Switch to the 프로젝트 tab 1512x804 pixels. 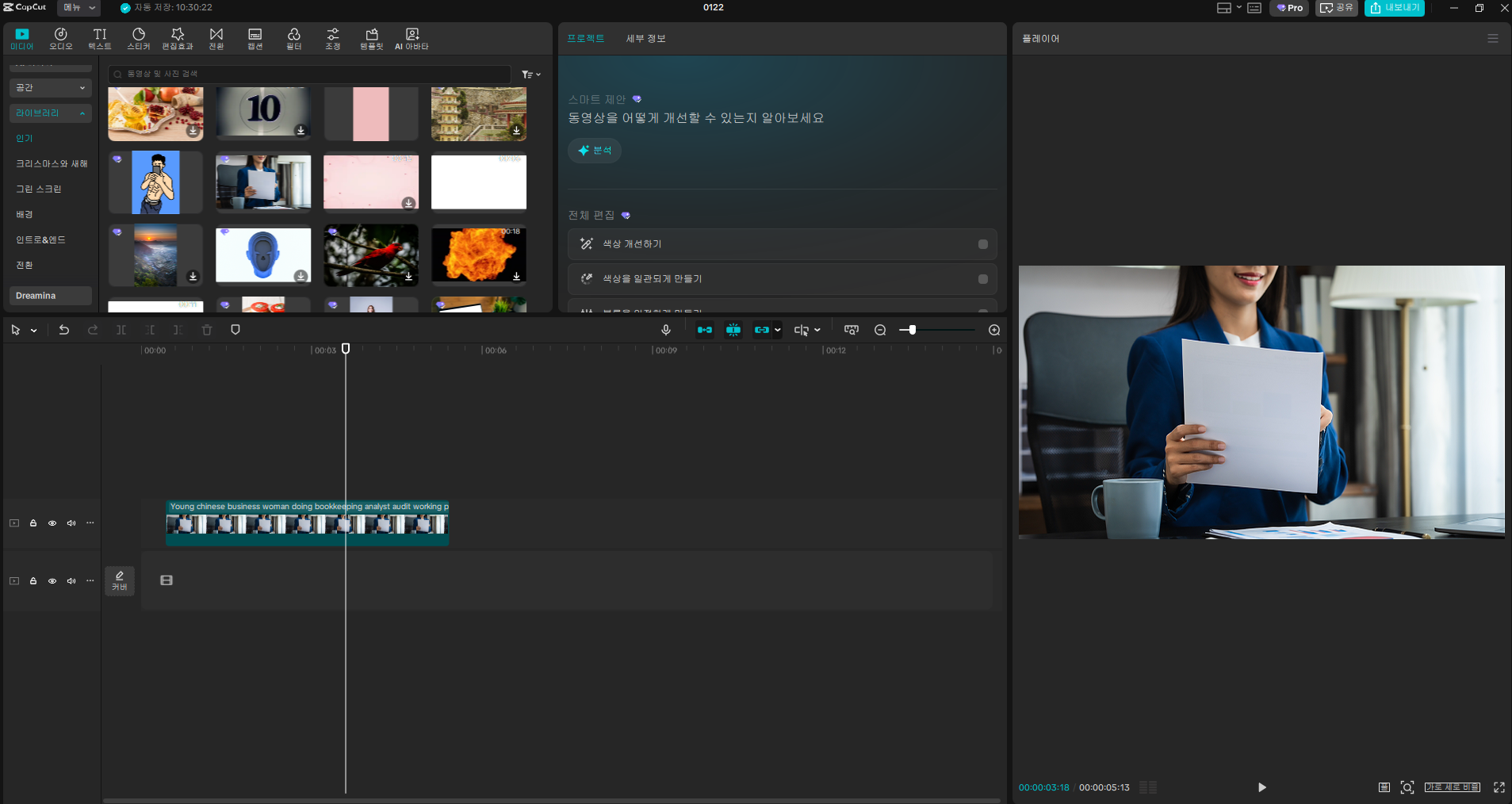[x=586, y=38]
